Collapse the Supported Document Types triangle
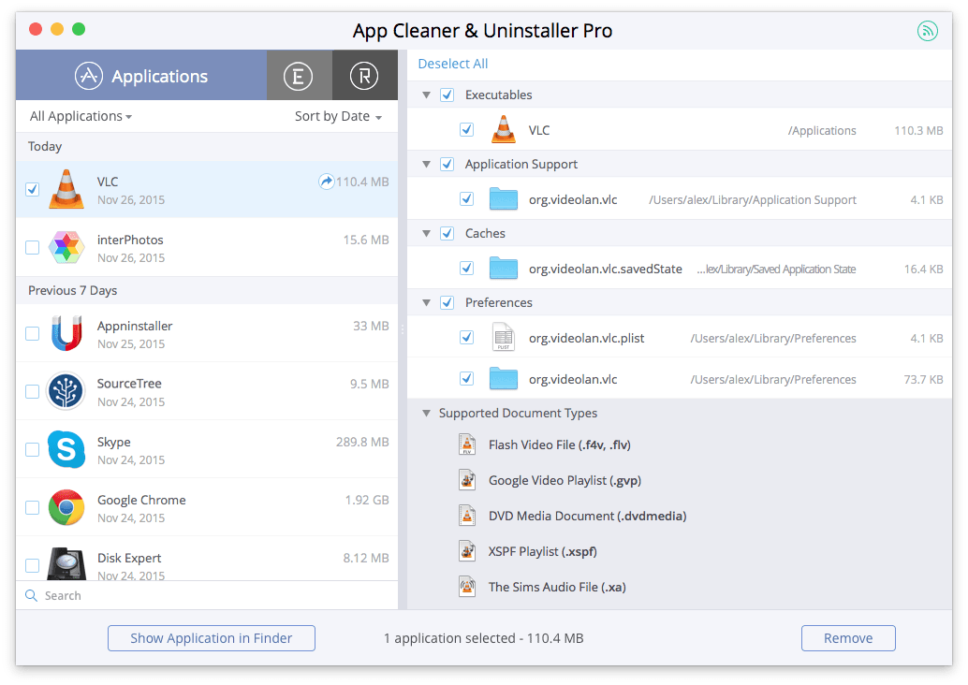This screenshot has height=685, width=968. [x=426, y=413]
